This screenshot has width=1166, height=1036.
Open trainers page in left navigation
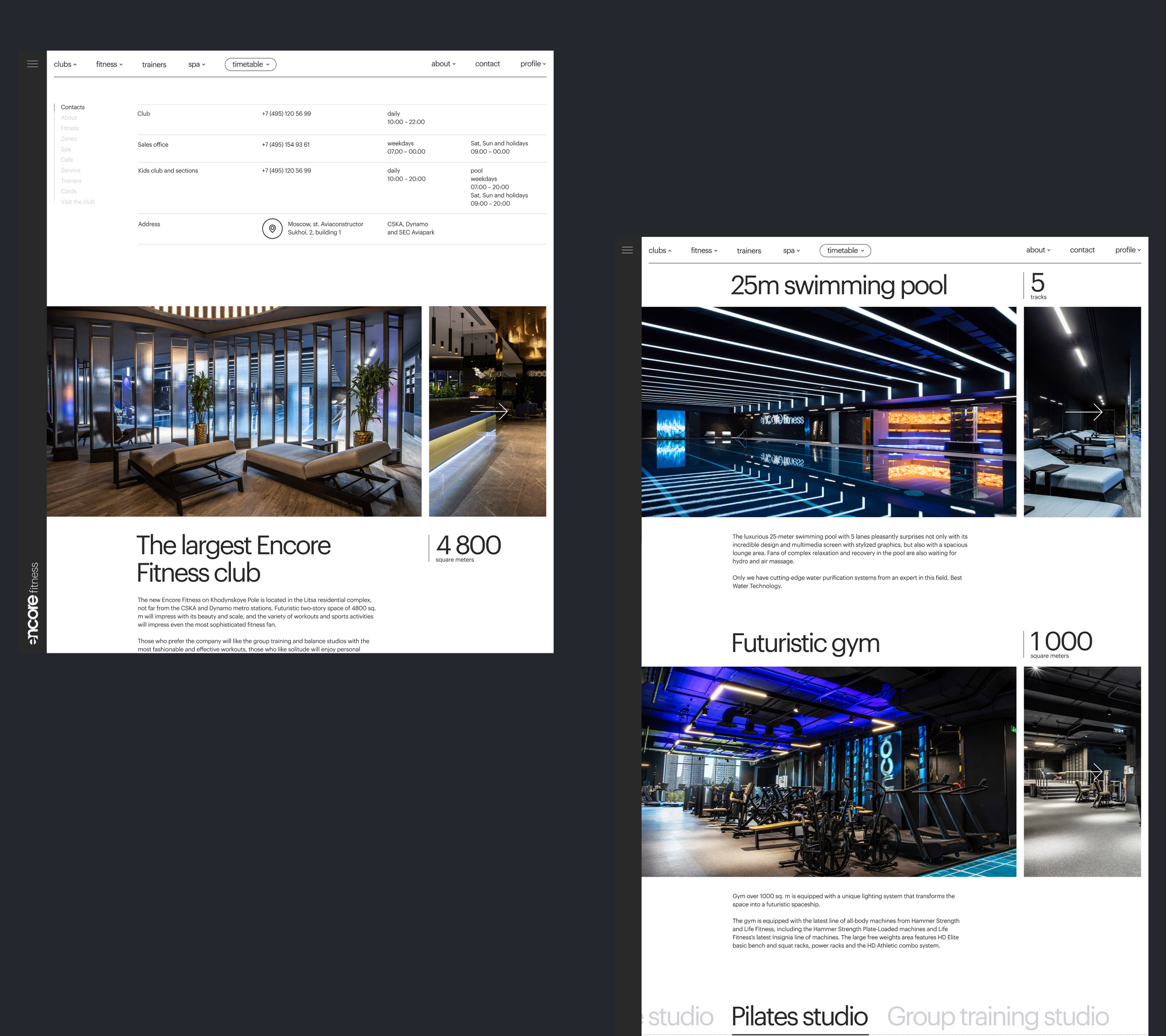[154, 64]
